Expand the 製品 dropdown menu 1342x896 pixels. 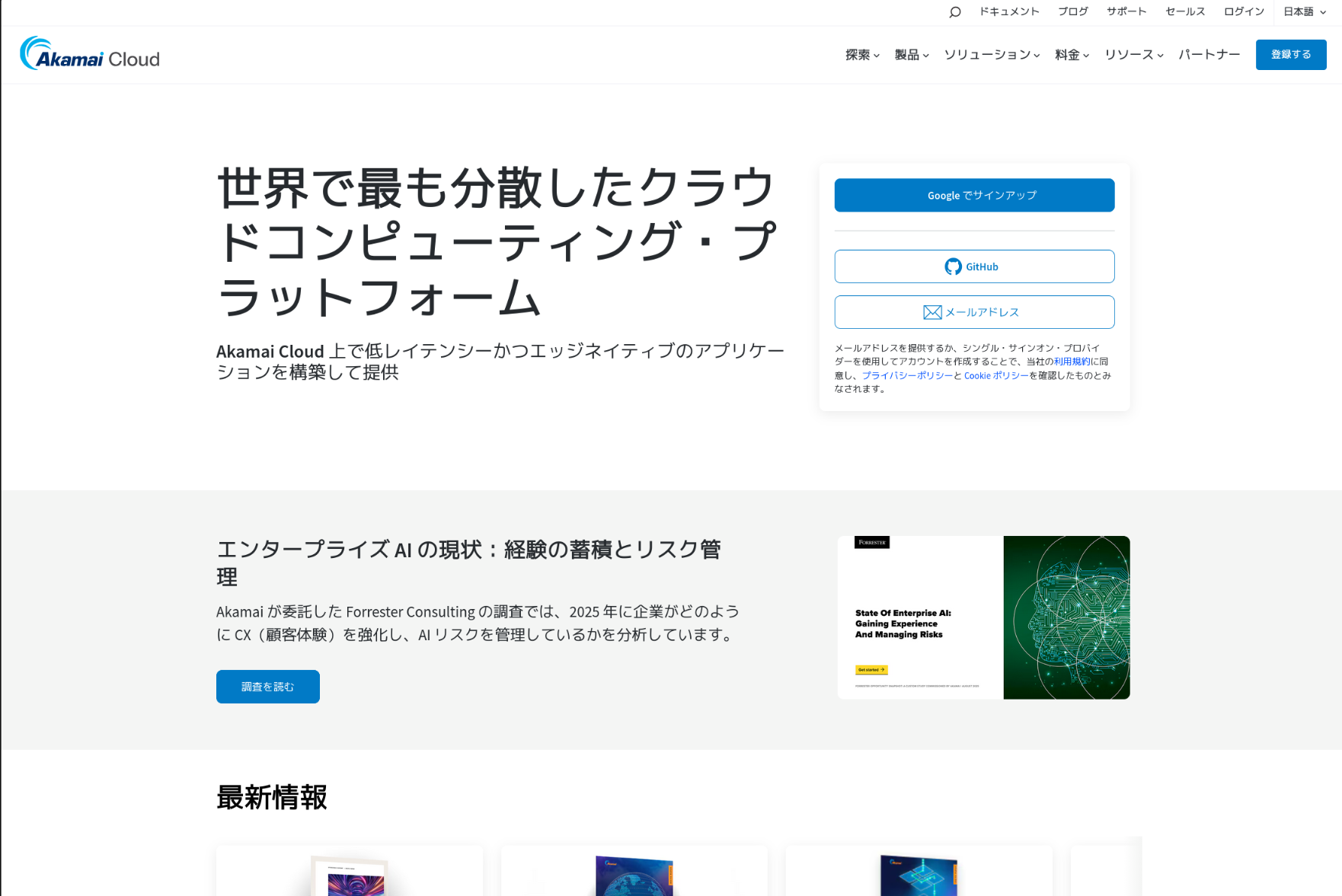coord(912,55)
